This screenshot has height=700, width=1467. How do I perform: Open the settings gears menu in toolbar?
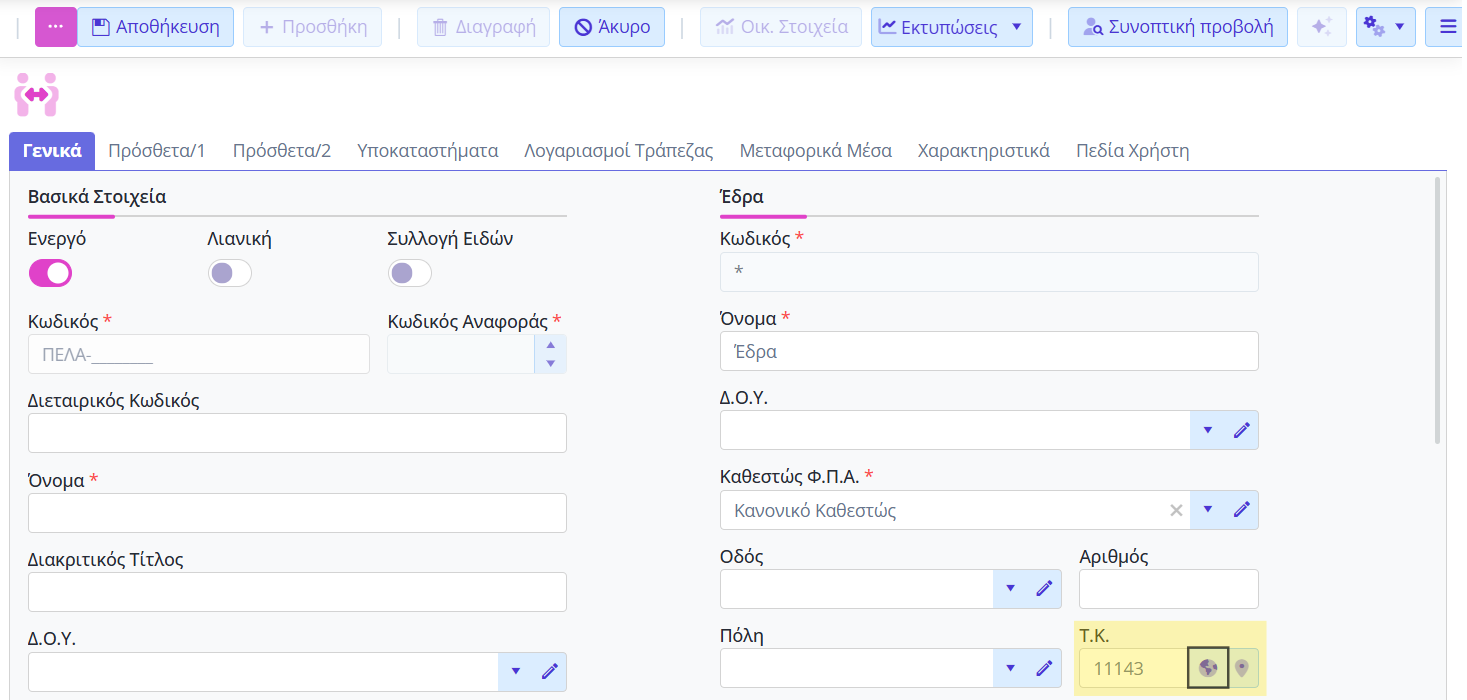pos(1385,27)
